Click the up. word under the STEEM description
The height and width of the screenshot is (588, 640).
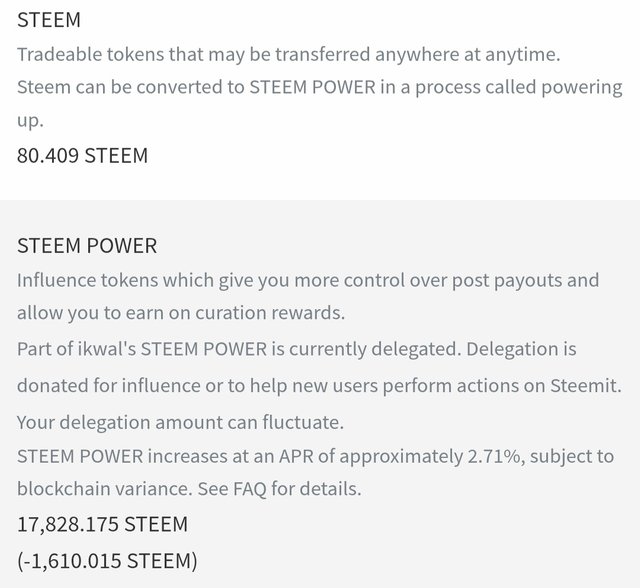click(30, 121)
